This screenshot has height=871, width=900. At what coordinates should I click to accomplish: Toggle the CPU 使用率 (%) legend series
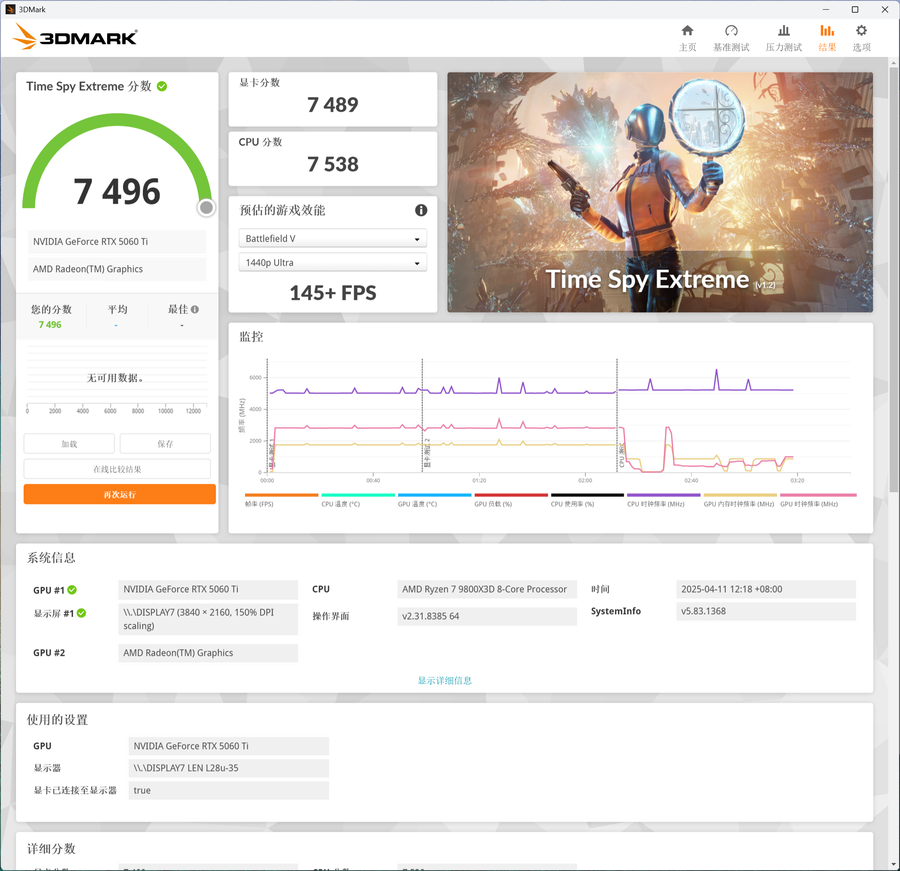tap(587, 500)
